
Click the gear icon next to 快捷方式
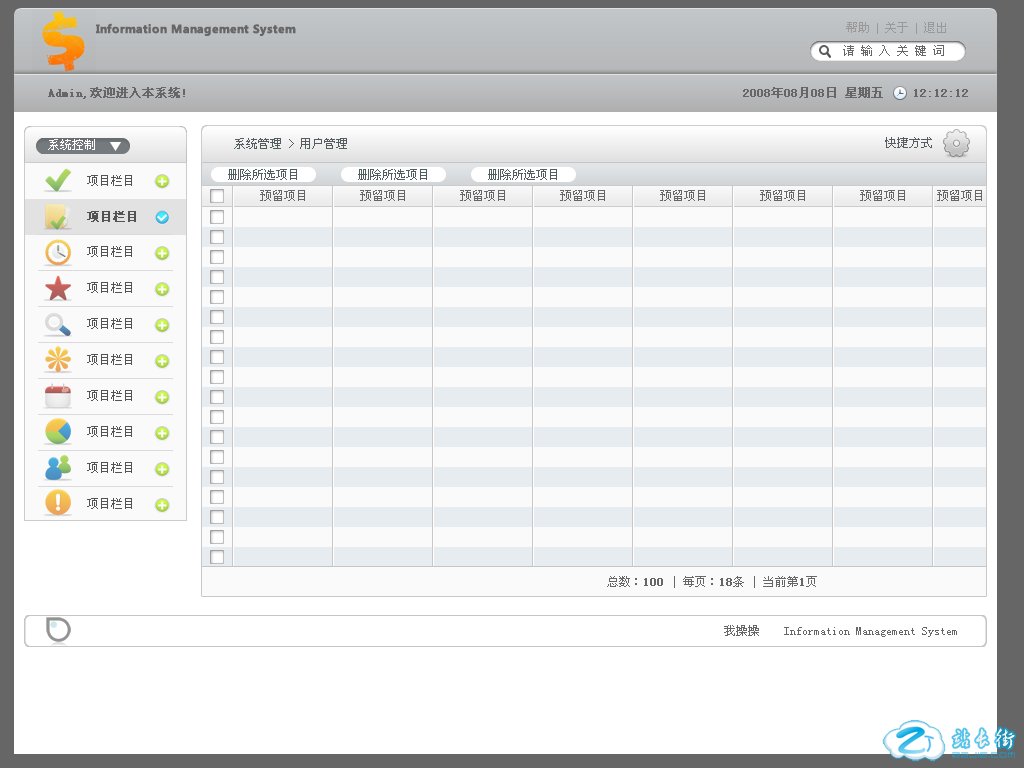click(956, 144)
